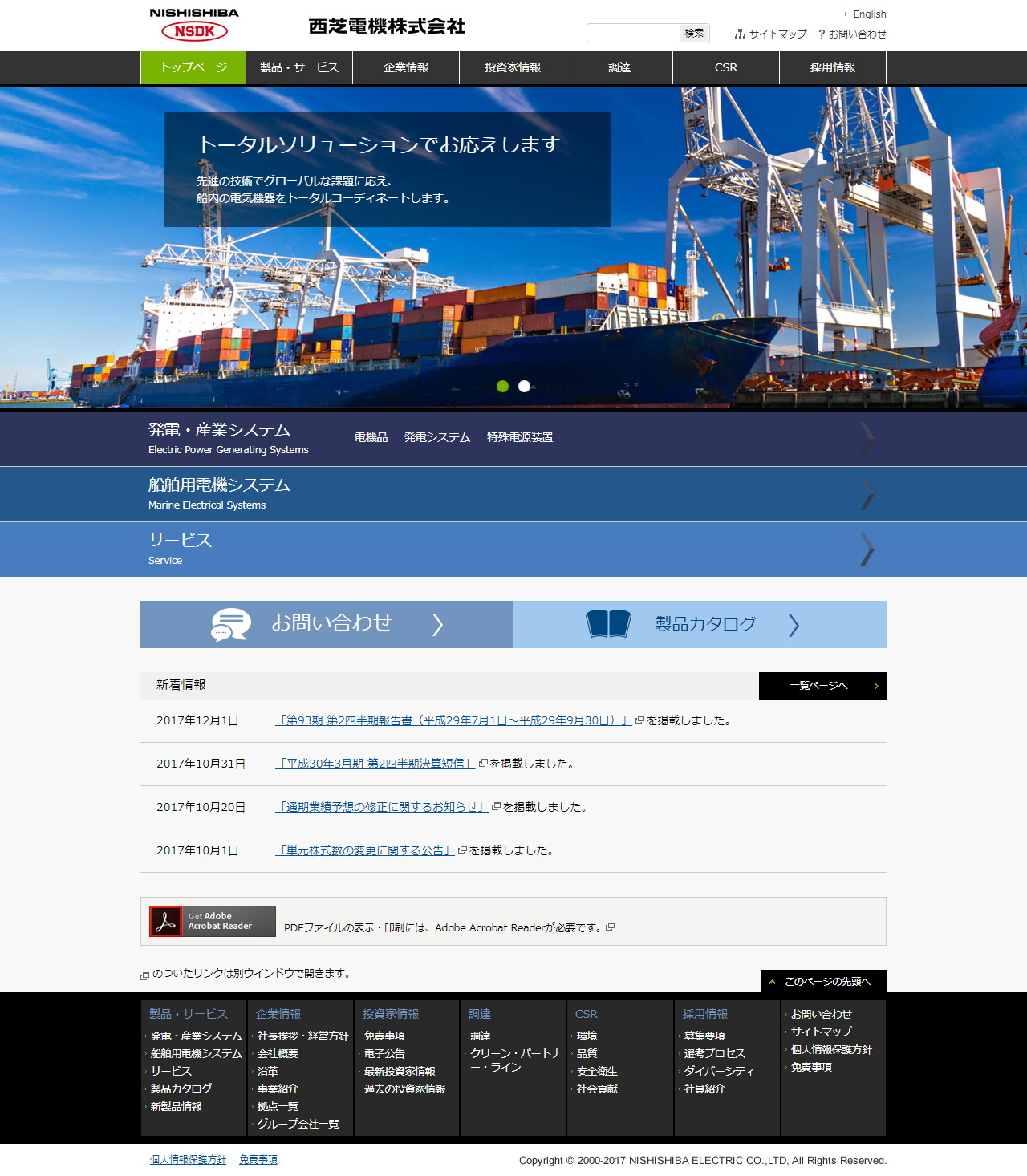
Task: Open footer 社会貢献 link
Action: pos(597,1089)
